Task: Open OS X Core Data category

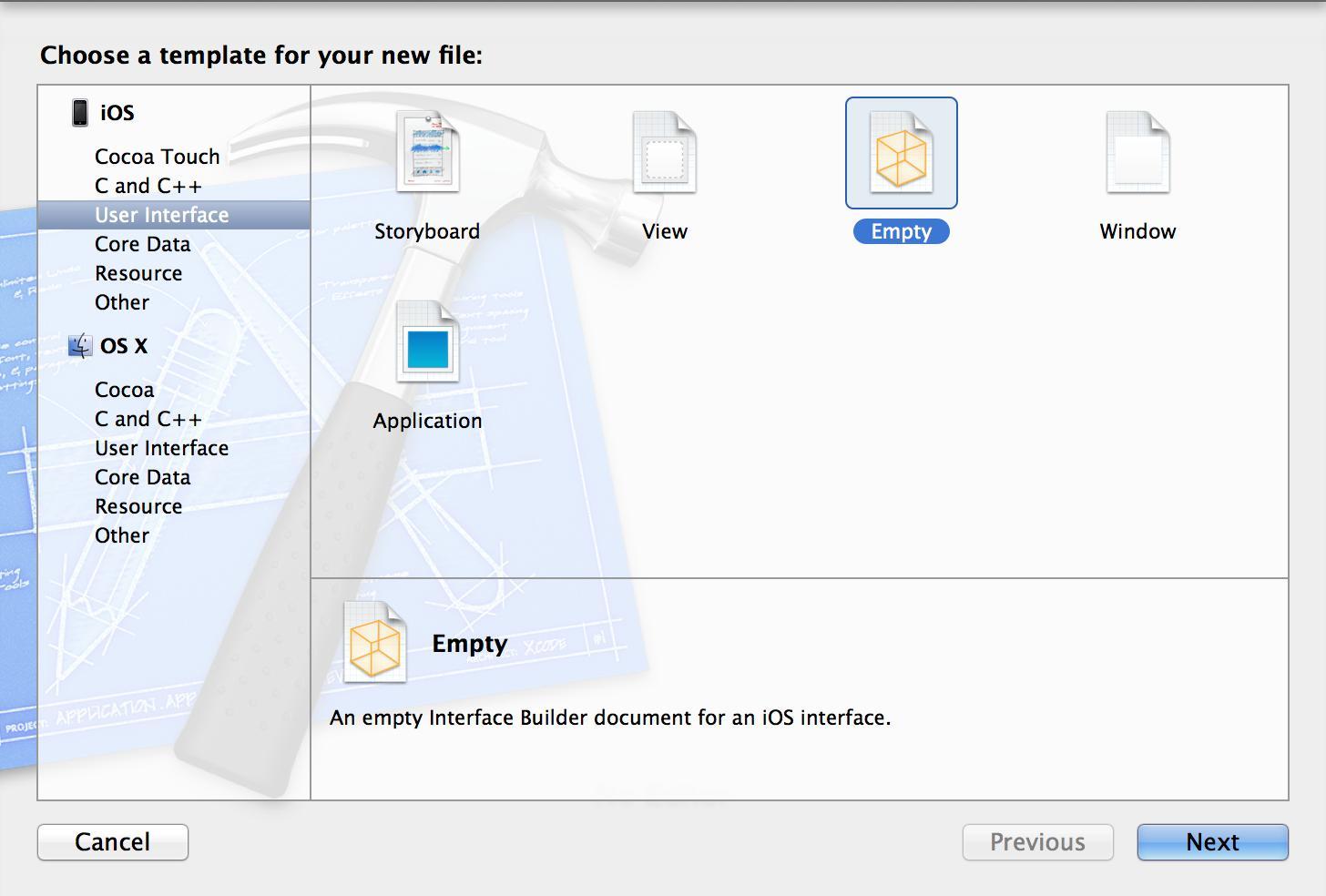Action: point(143,477)
